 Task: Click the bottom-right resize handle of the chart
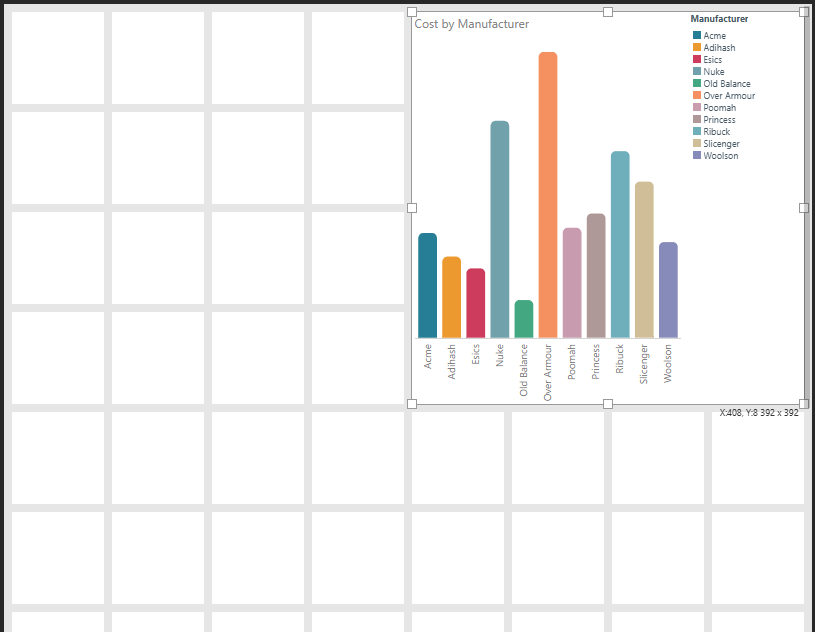click(x=804, y=404)
